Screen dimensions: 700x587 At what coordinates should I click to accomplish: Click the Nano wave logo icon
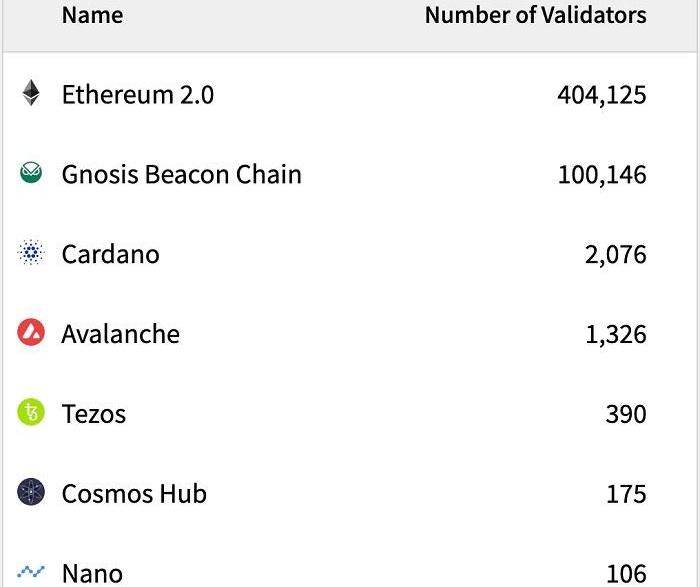coord(32,572)
